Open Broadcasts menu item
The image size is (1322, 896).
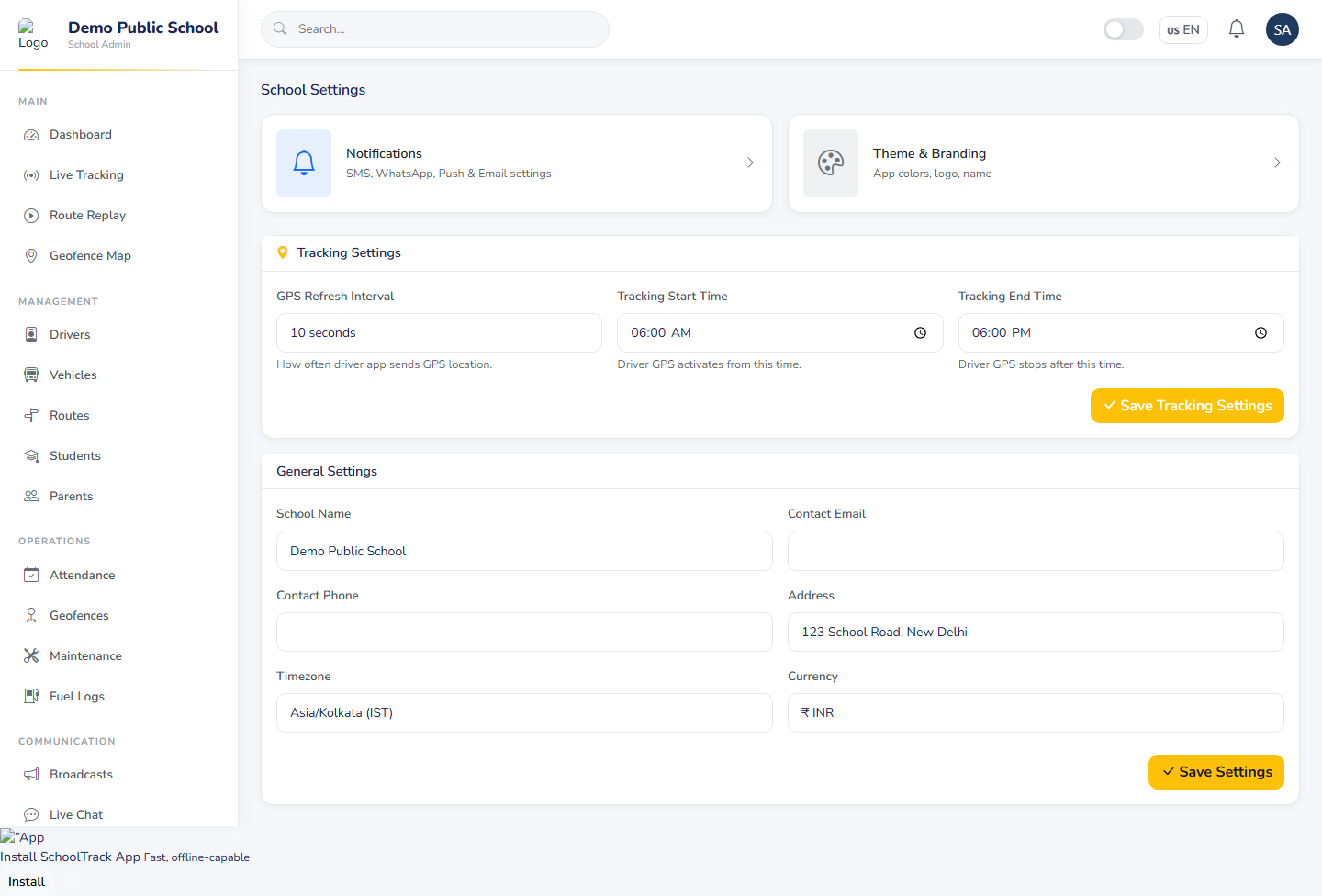pos(119,775)
